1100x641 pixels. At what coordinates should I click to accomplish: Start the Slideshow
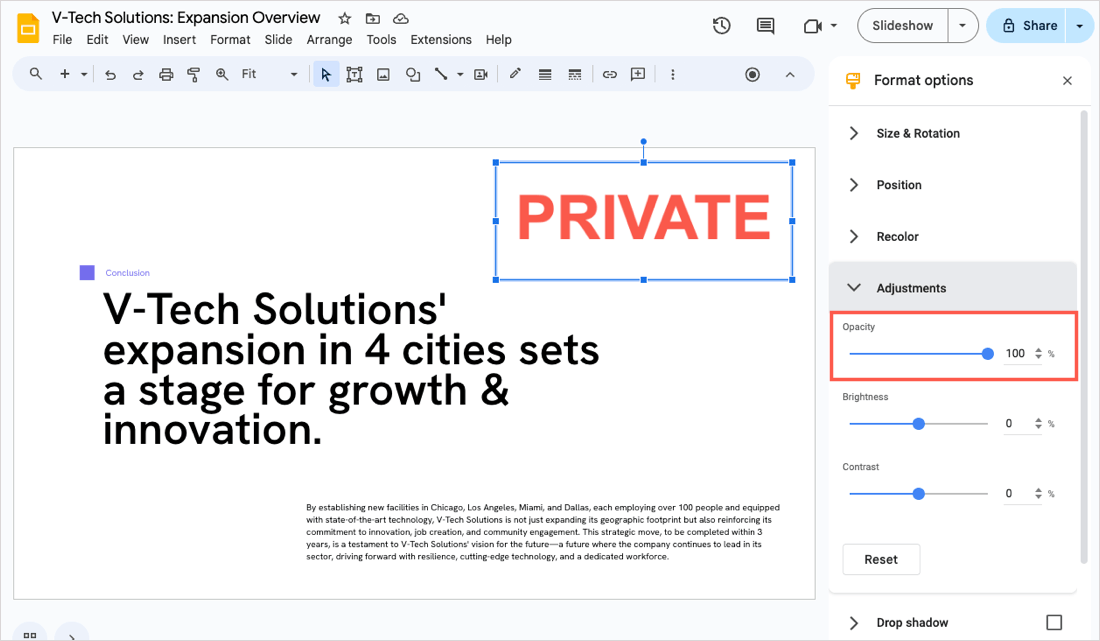click(903, 26)
